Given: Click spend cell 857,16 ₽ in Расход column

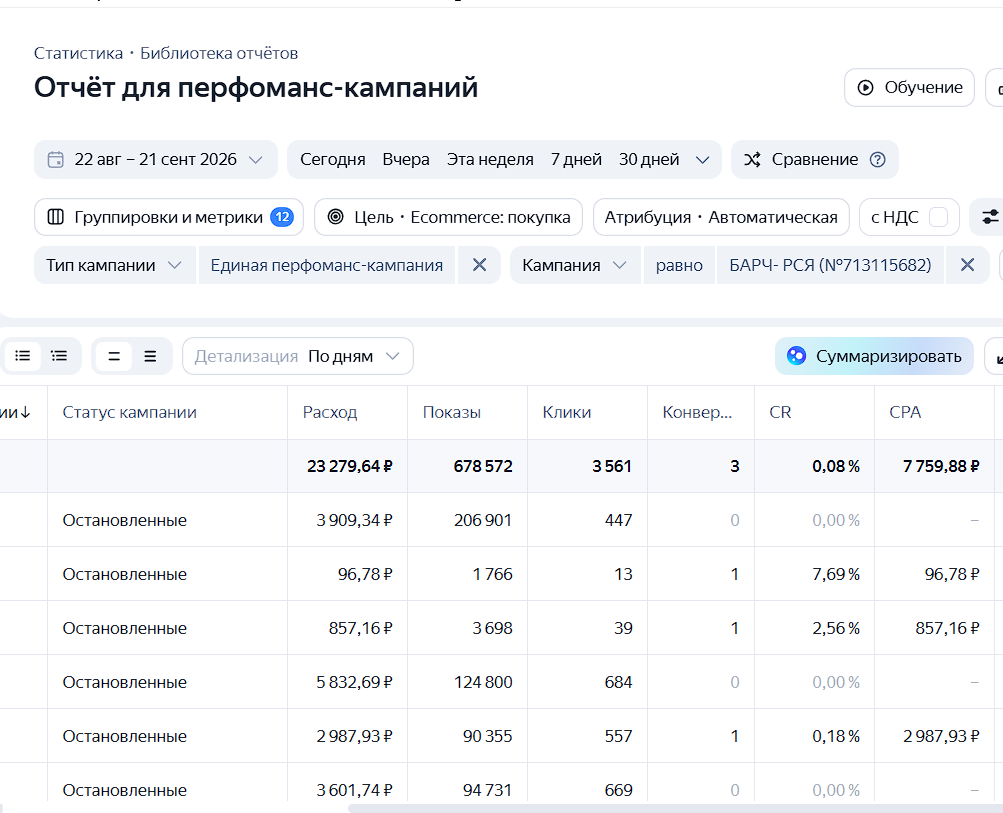Looking at the screenshot, I should [x=360, y=628].
